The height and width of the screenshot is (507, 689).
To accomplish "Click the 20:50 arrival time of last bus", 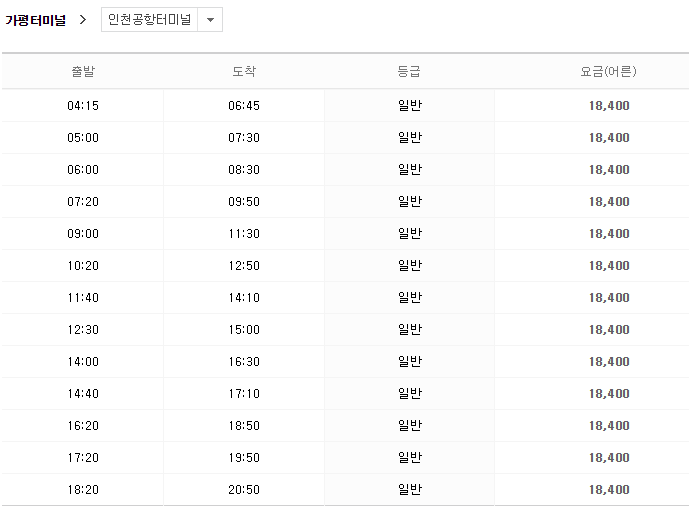I will 244,490.
